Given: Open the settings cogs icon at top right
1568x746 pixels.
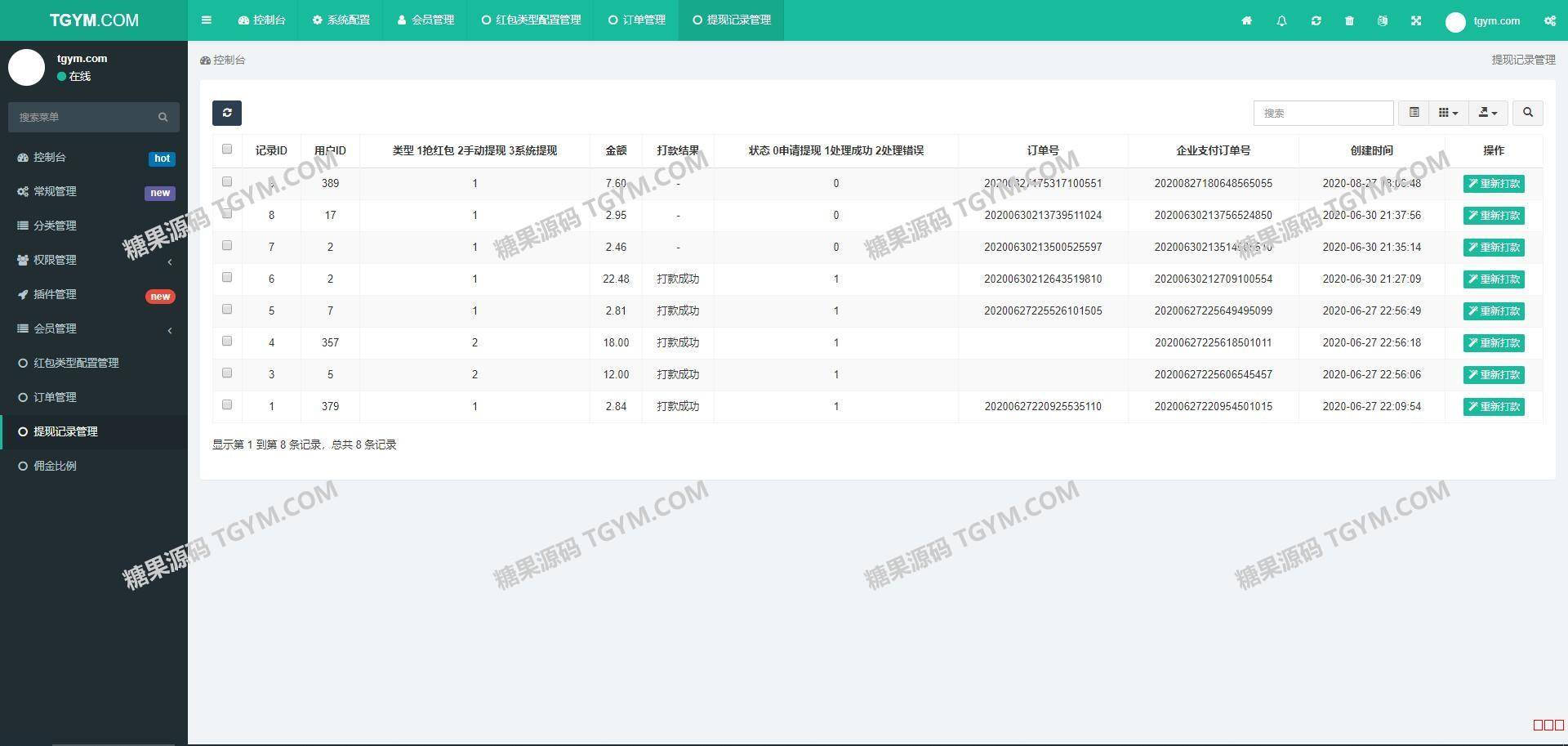Looking at the screenshot, I should tap(1549, 20).
